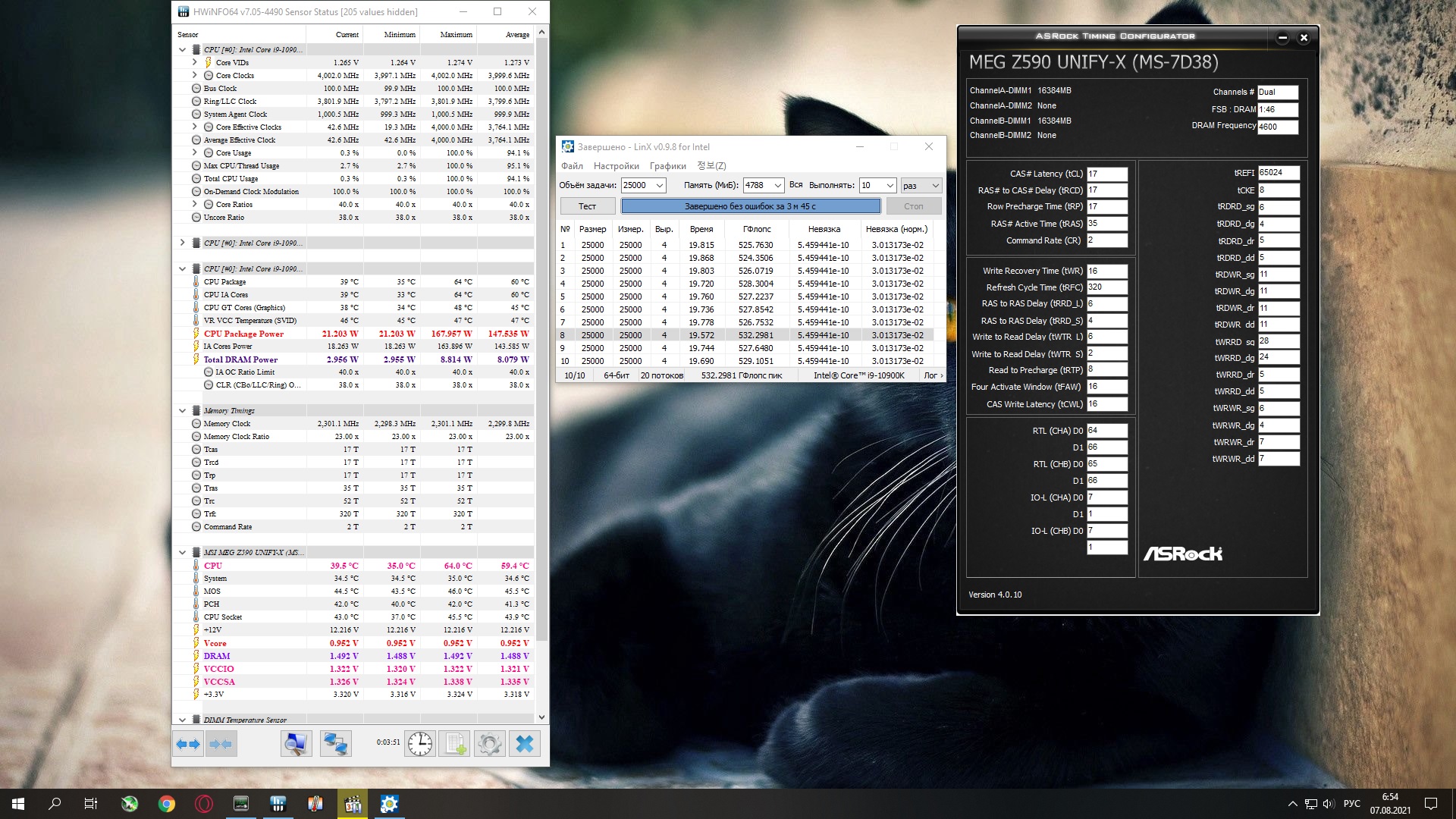Start logging with the spreadsheet plus icon
The width and height of the screenshot is (1456, 819).
pos(455,745)
